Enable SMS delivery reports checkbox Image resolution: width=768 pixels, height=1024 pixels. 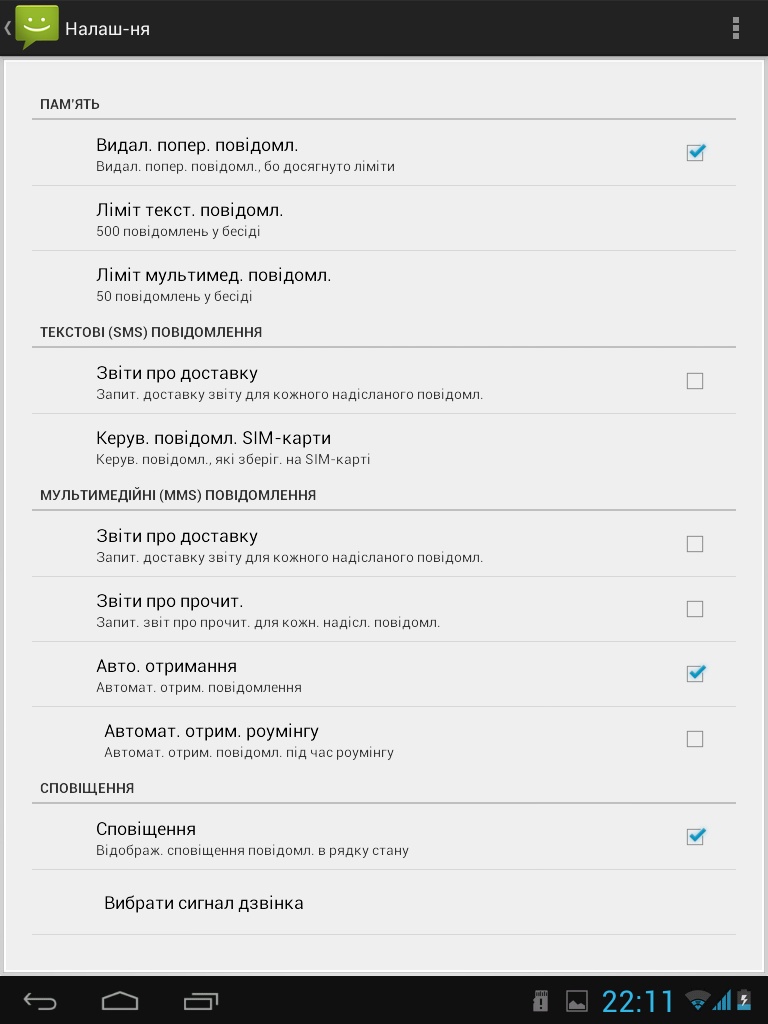[x=695, y=381]
